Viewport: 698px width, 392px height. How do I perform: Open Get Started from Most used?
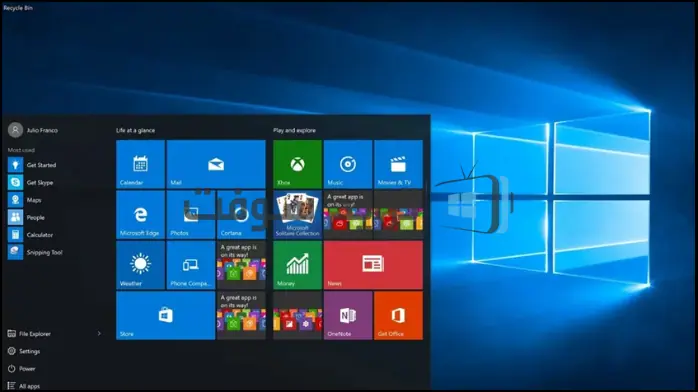[33, 165]
